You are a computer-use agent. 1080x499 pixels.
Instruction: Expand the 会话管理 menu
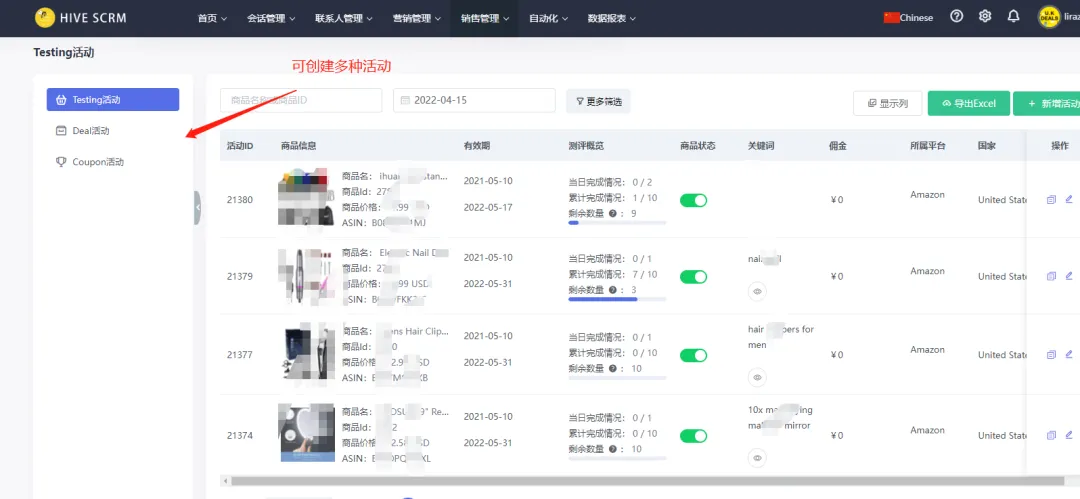[x=271, y=19]
